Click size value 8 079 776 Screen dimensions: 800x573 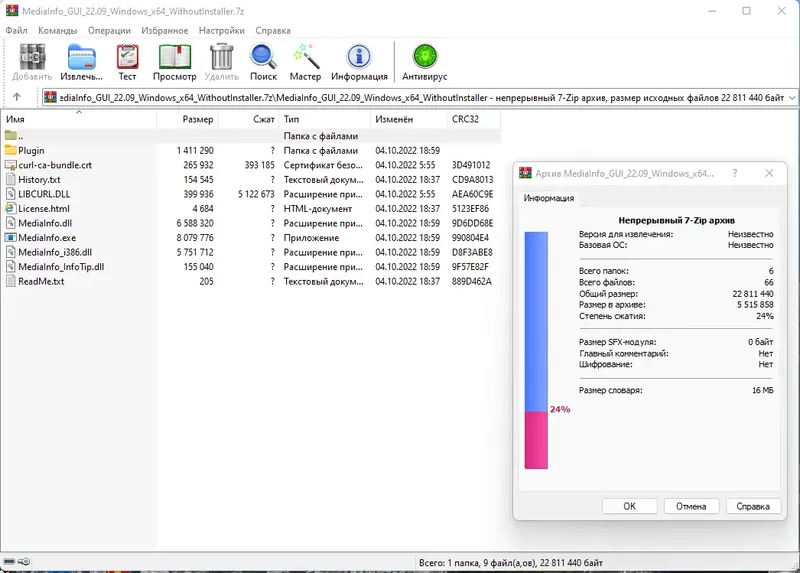(x=195, y=238)
